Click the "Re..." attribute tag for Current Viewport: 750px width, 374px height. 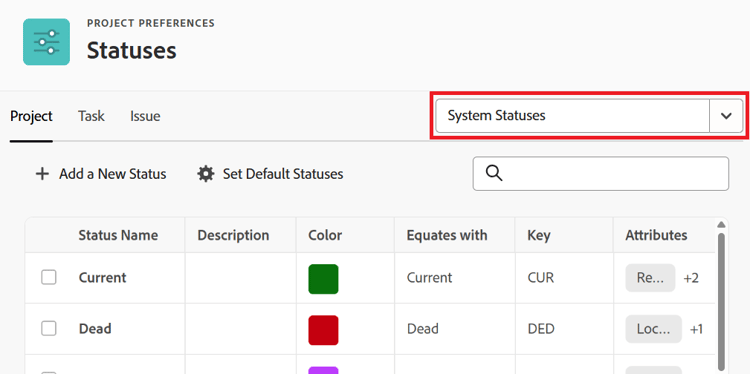click(651, 278)
